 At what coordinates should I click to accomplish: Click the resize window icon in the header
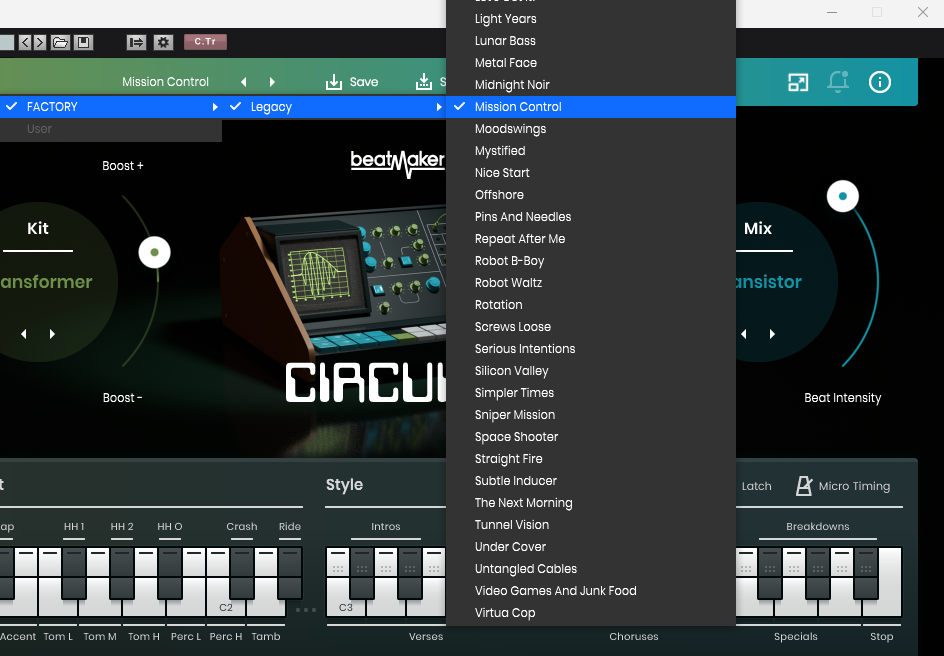point(798,82)
